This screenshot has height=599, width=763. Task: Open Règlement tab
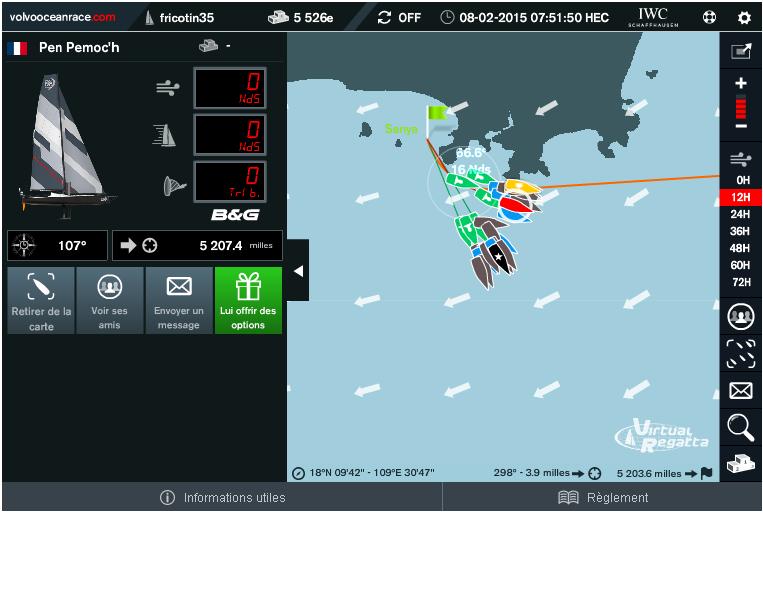point(602,497)
